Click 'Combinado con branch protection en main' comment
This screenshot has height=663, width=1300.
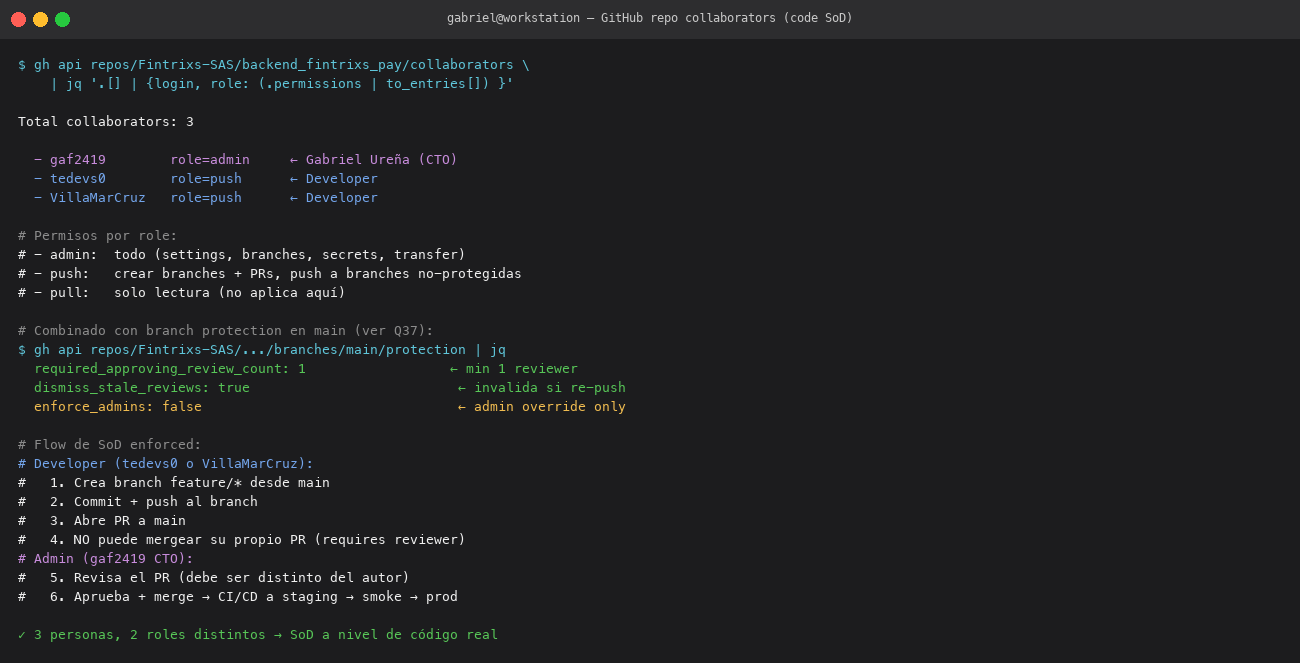coord(226,331)
